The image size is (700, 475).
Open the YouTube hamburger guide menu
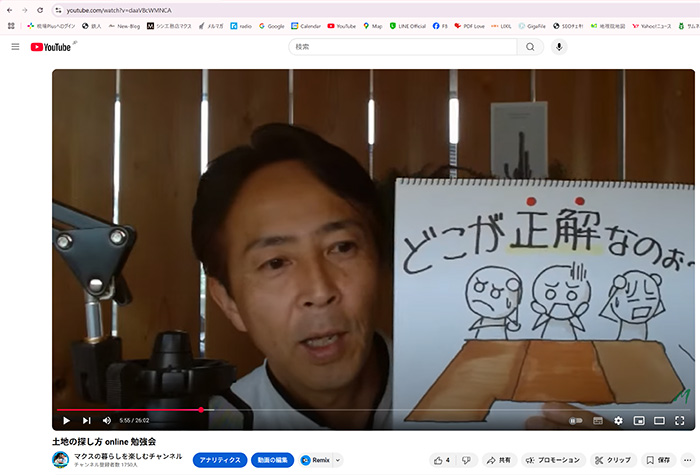15,47
